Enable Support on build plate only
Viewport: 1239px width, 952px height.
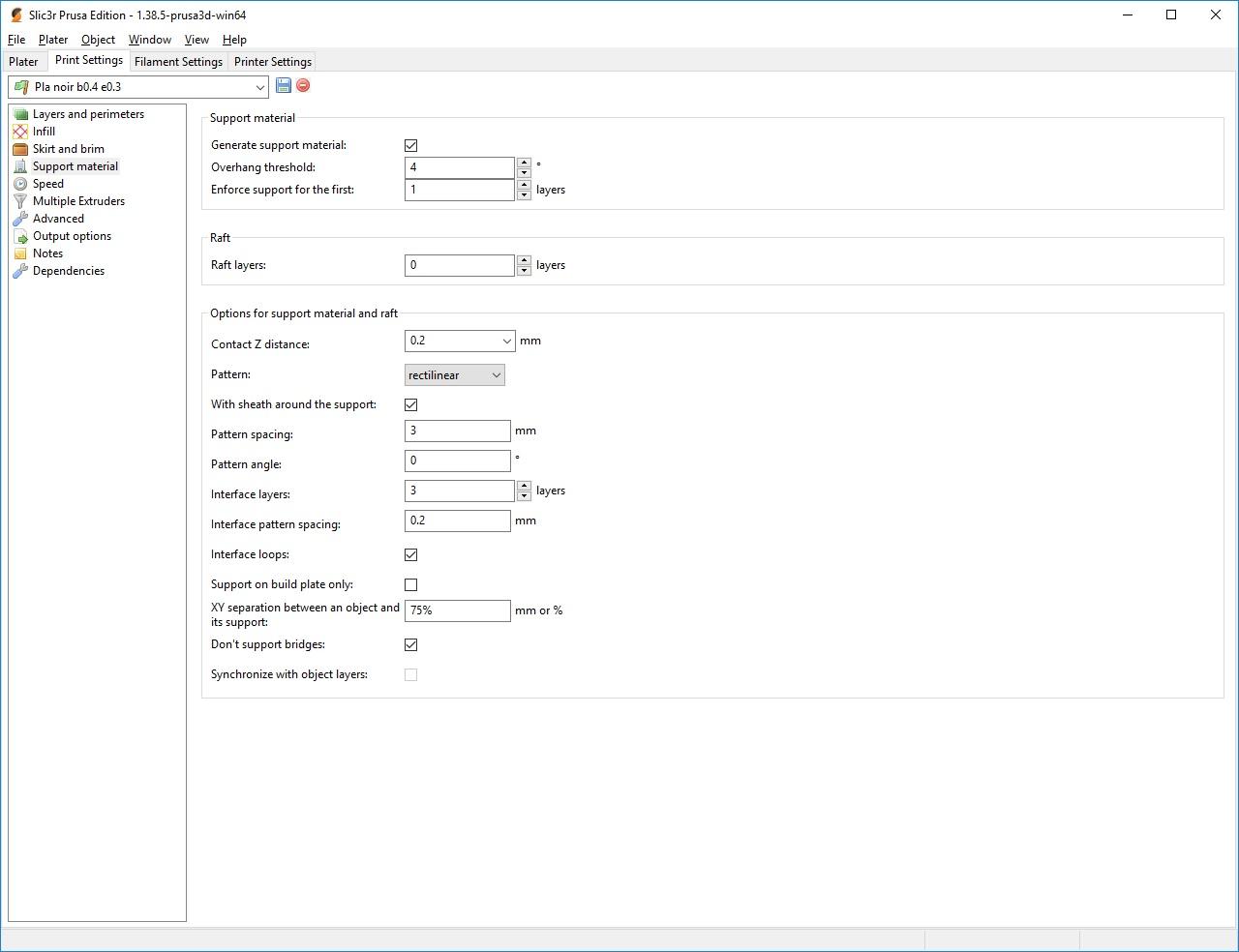tap(410, 584)
